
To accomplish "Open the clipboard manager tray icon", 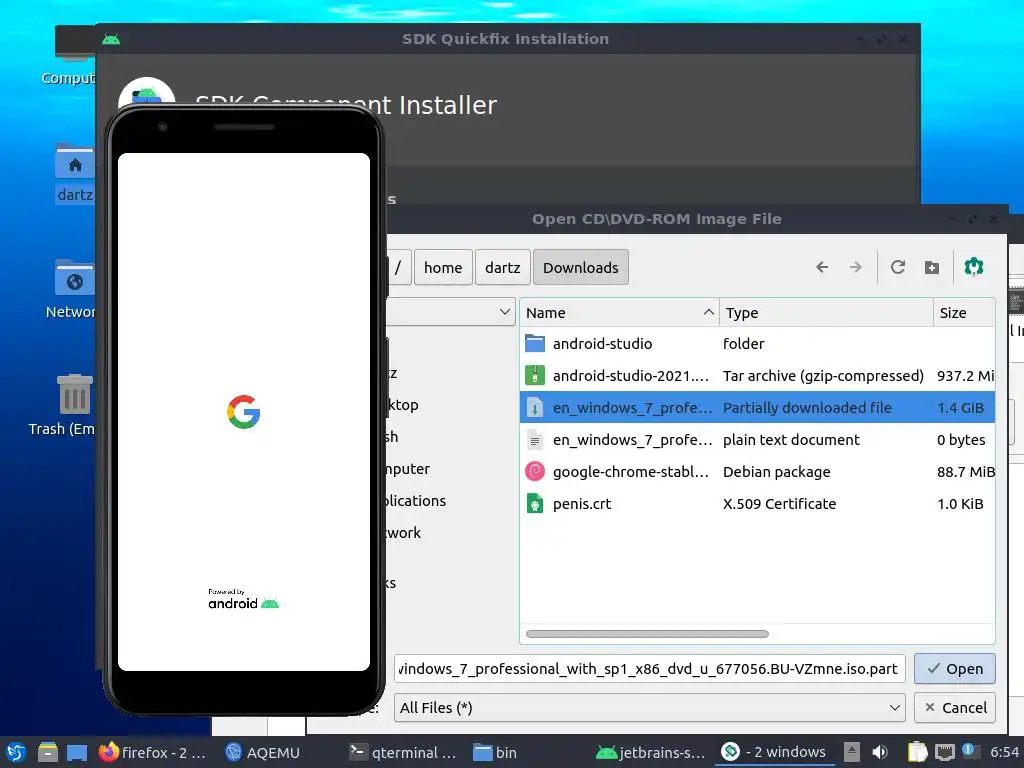I will coord(918,752).
